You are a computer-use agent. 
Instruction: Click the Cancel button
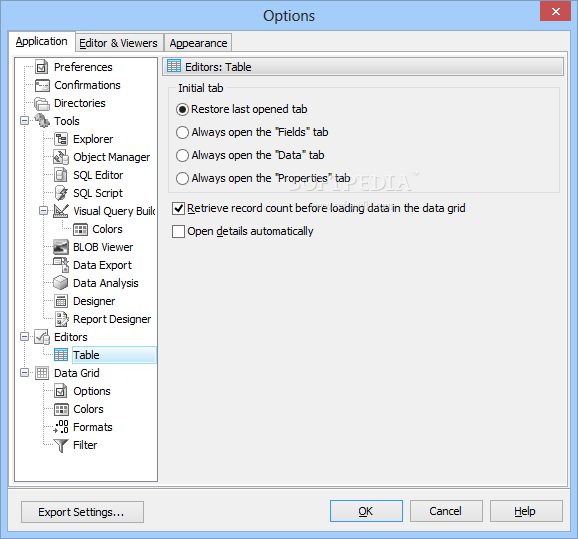coord(446,511)
